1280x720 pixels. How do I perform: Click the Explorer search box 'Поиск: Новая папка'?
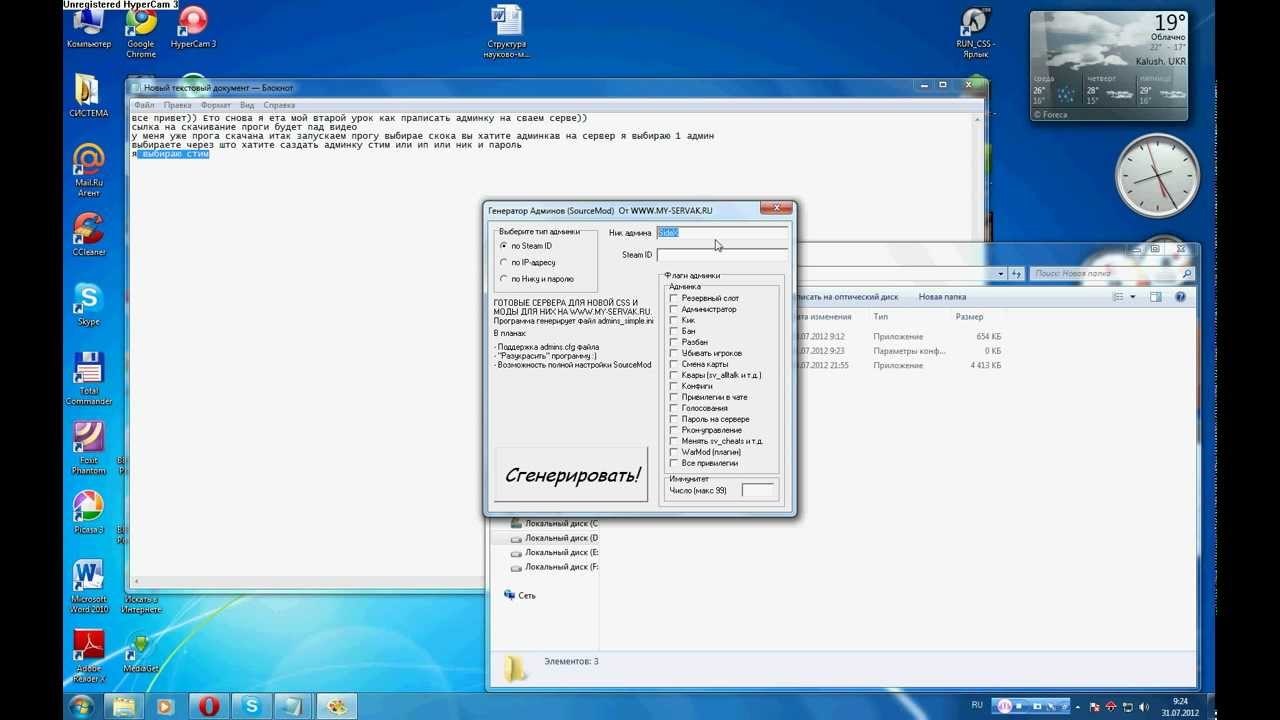(1112, 273)
